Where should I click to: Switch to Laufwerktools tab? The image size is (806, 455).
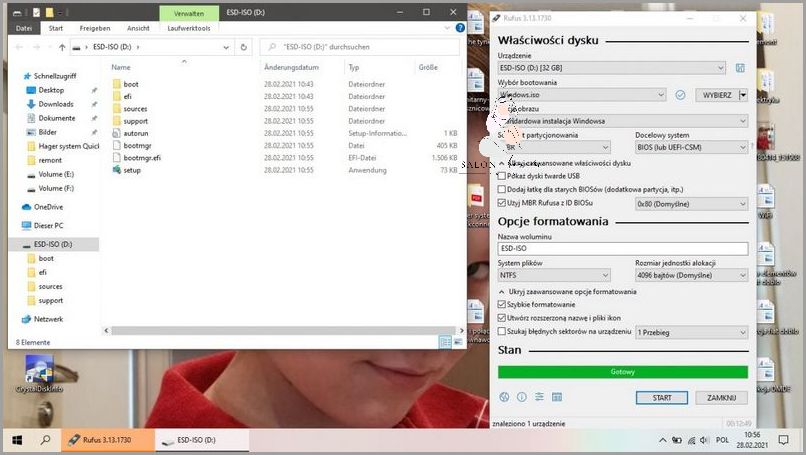tap(189, 28)
